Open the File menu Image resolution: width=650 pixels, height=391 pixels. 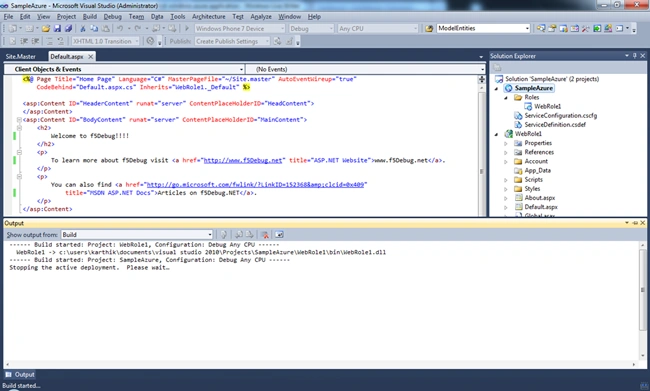click(x=8, y=17)
